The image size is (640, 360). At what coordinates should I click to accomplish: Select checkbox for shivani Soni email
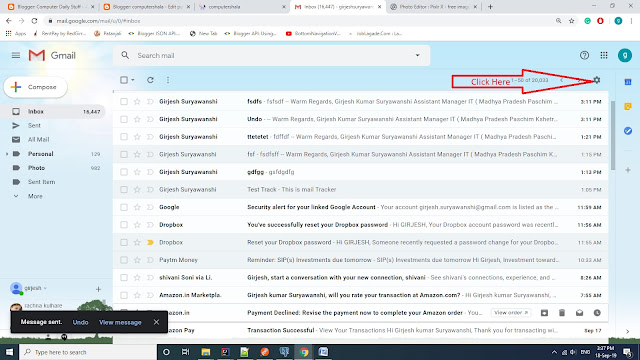(x=124, y=278)
